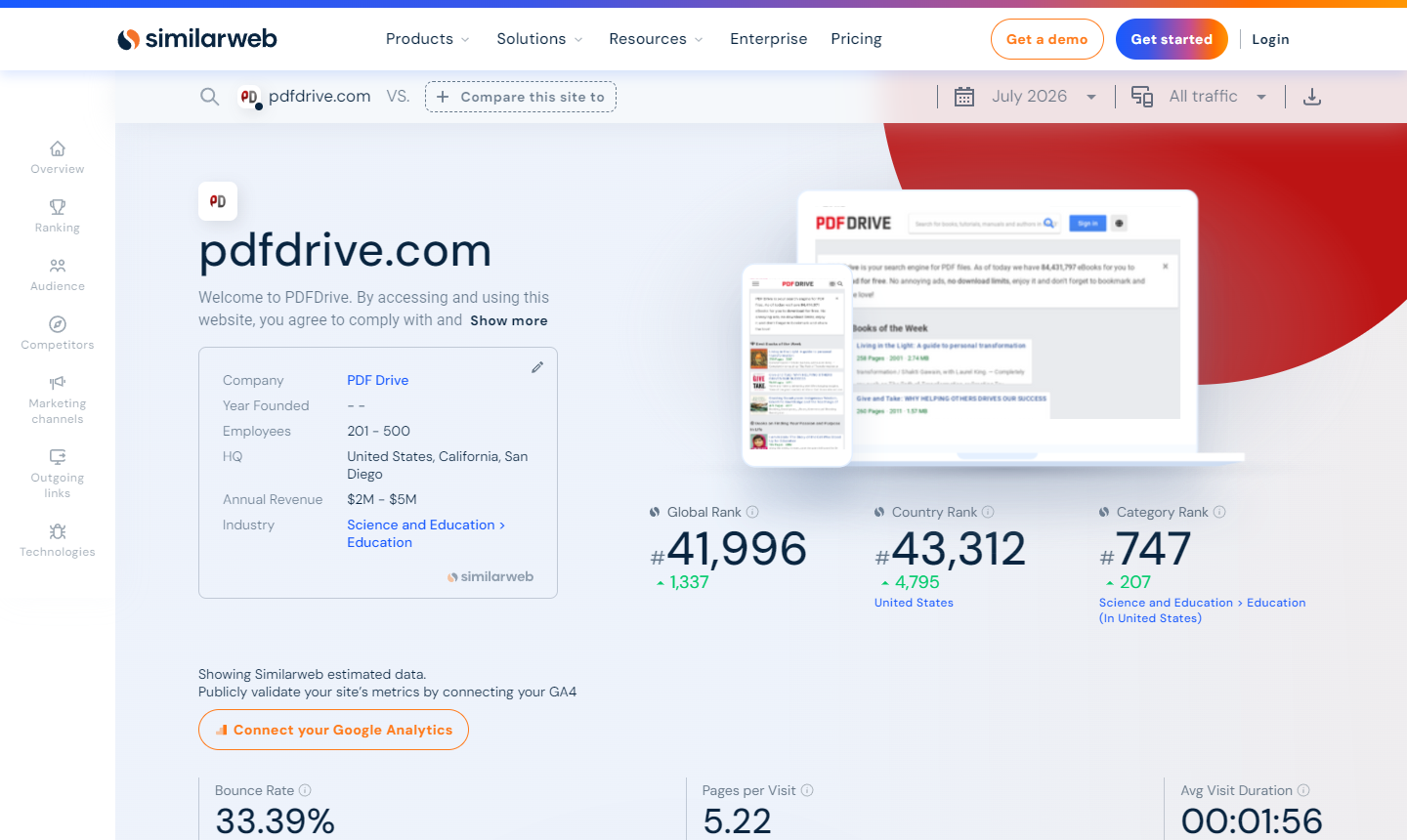The image size is (1407, 840).
Task: Click Get a demo button
Action: click(x=1047, y=39)
